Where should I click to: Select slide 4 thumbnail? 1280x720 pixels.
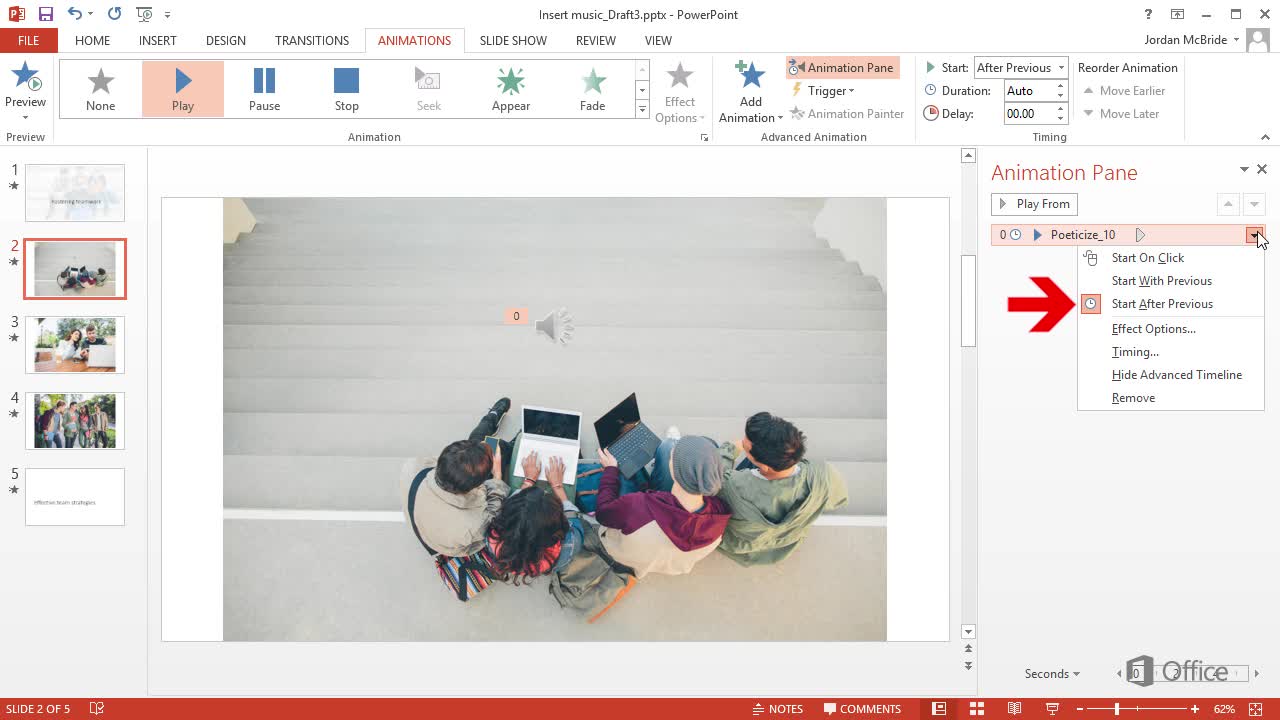point(75,421)
